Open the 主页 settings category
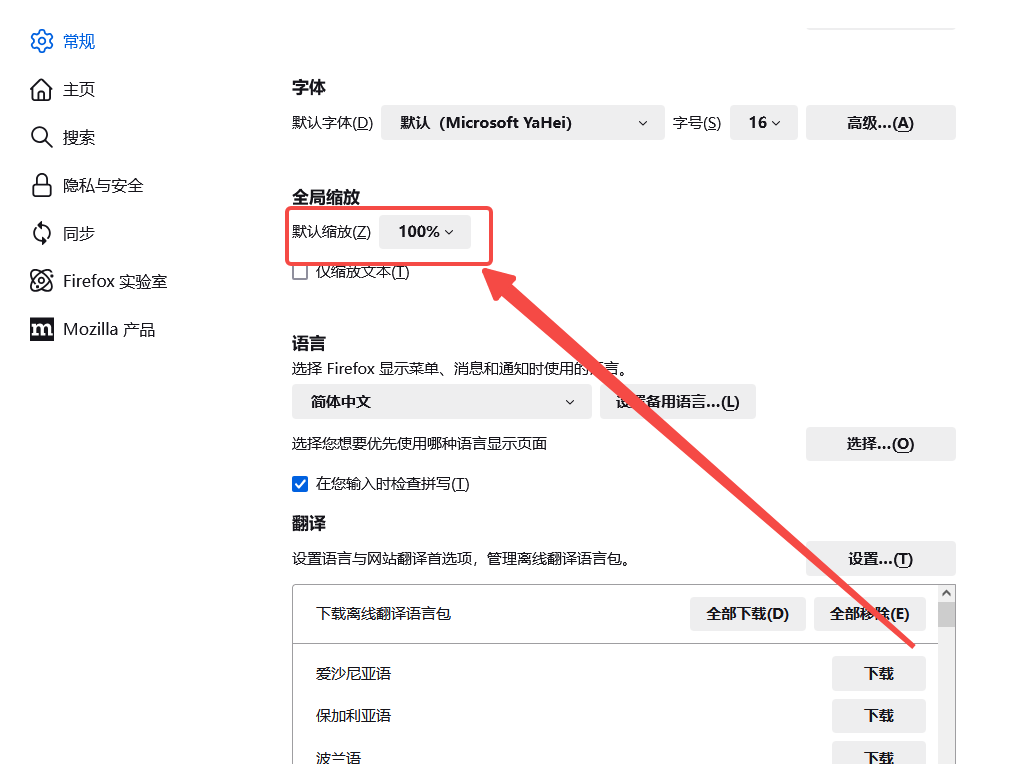1021x764 pixels. tap(79, 90)
